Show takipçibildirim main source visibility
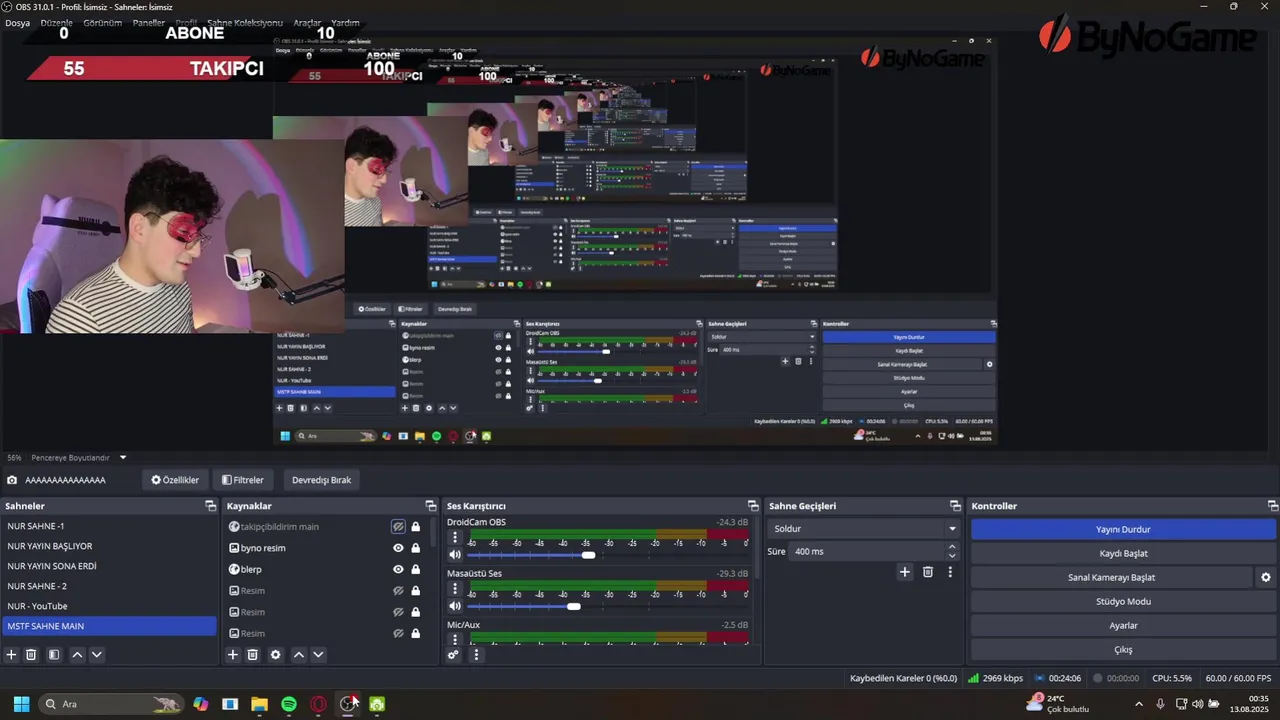 [398, 527]
